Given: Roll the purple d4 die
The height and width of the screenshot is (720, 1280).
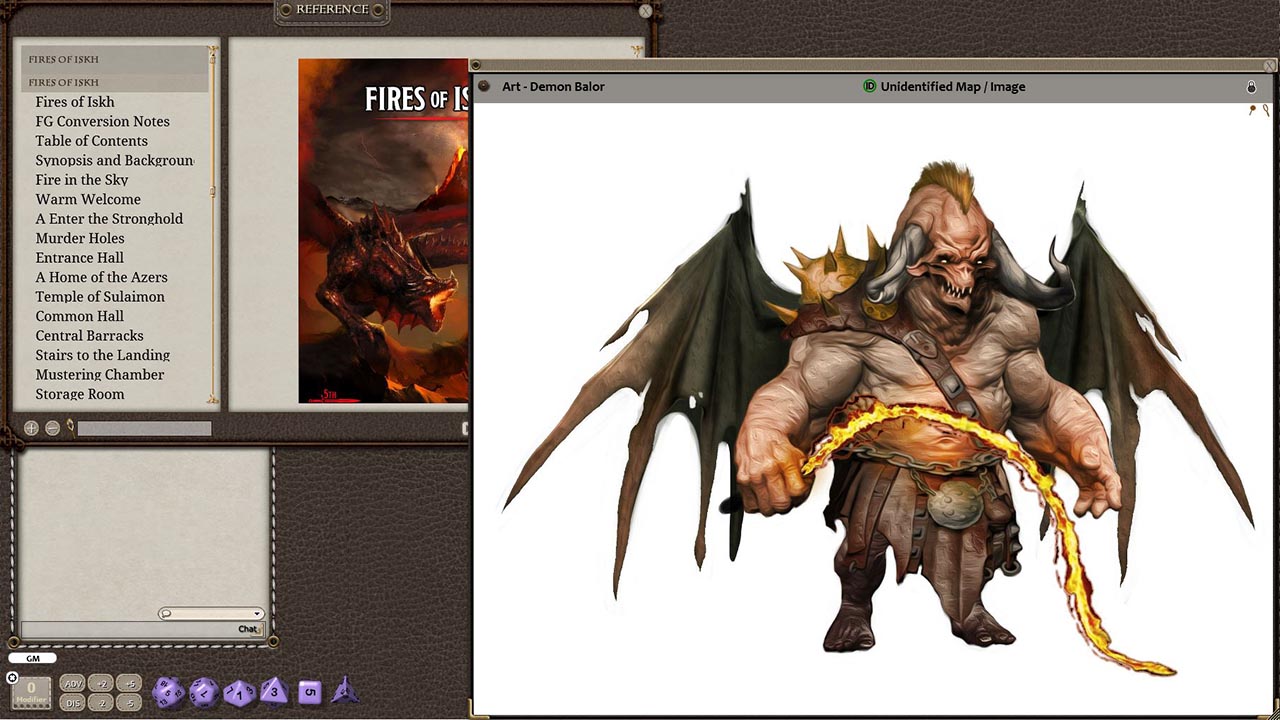Looking at the screenshot, I should [346, 691].
